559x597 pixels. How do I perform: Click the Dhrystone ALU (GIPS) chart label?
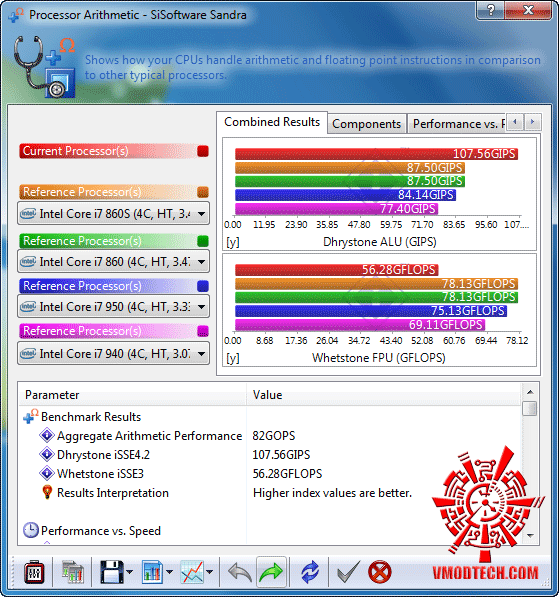pyautogui.click(x=380, y=242)
